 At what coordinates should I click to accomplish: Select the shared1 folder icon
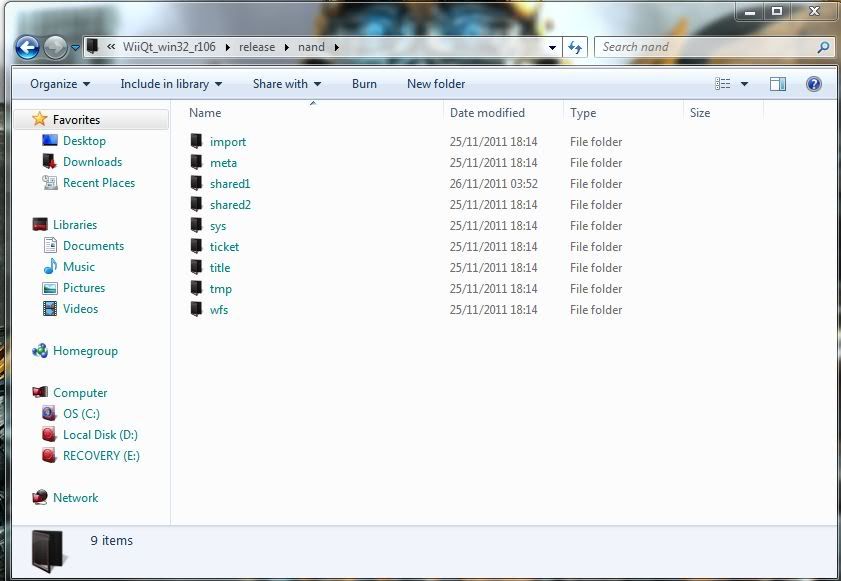click(x=197, y=184)
